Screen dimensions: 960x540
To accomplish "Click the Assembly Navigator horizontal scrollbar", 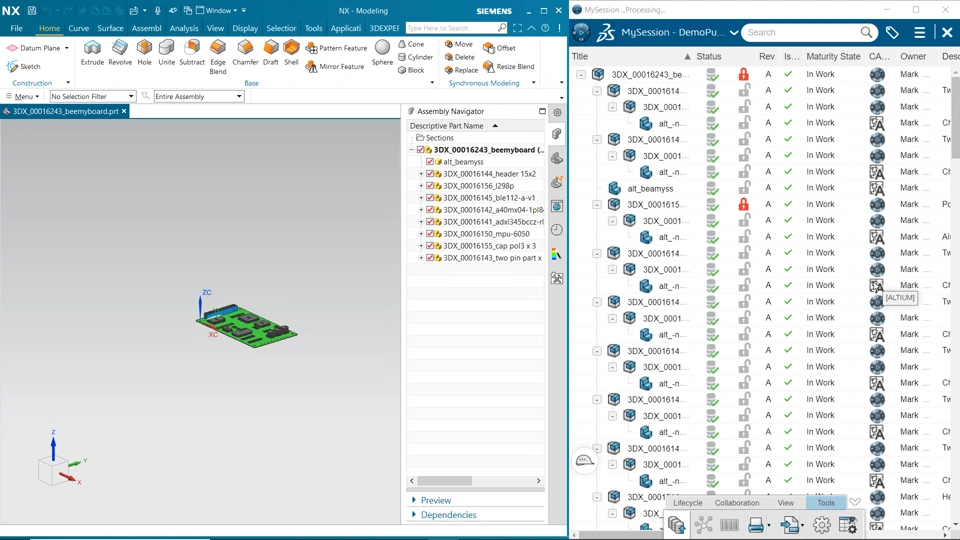I will (444, 481).
